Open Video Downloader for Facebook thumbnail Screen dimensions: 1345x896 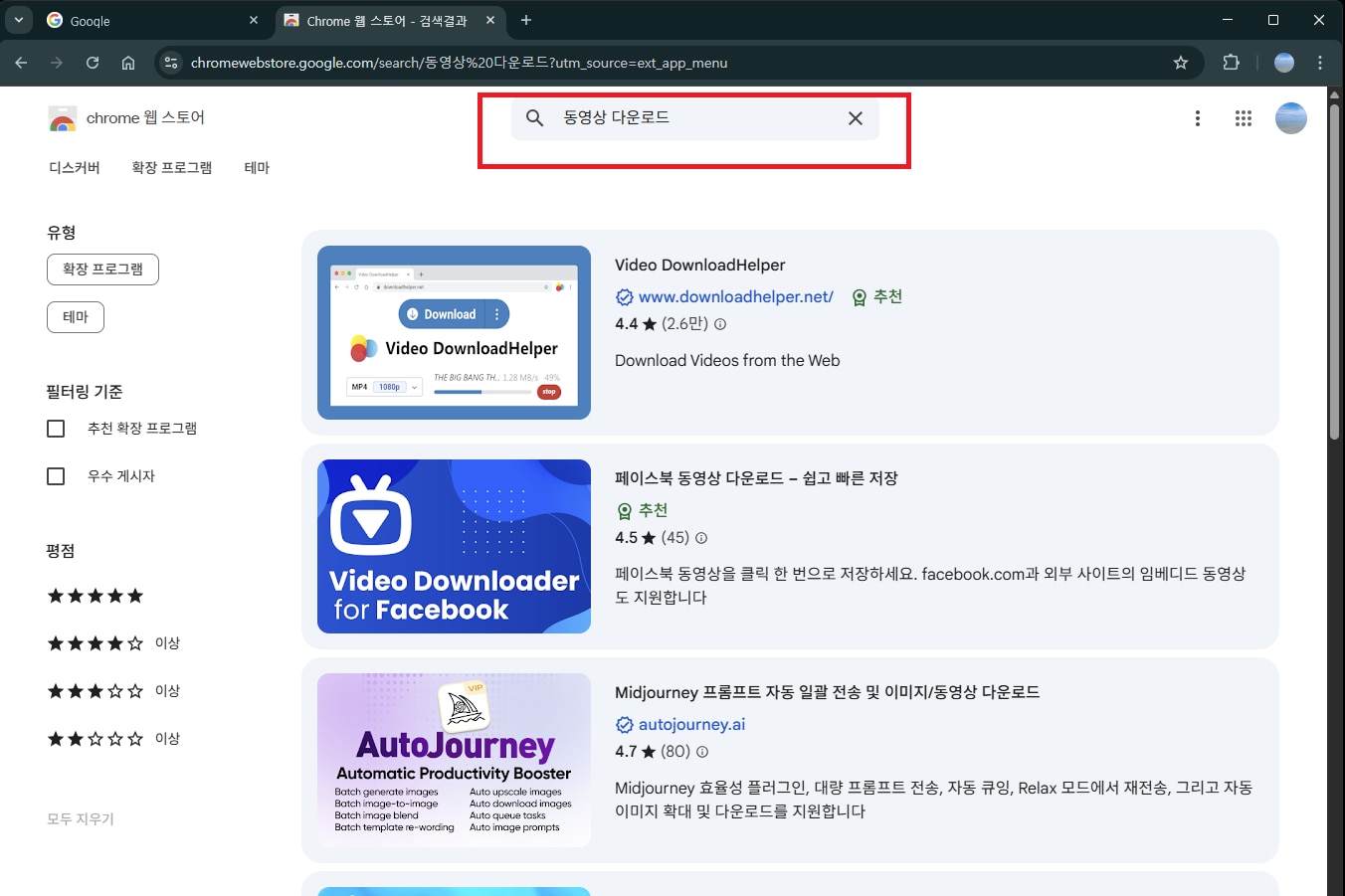pos(454,546)
